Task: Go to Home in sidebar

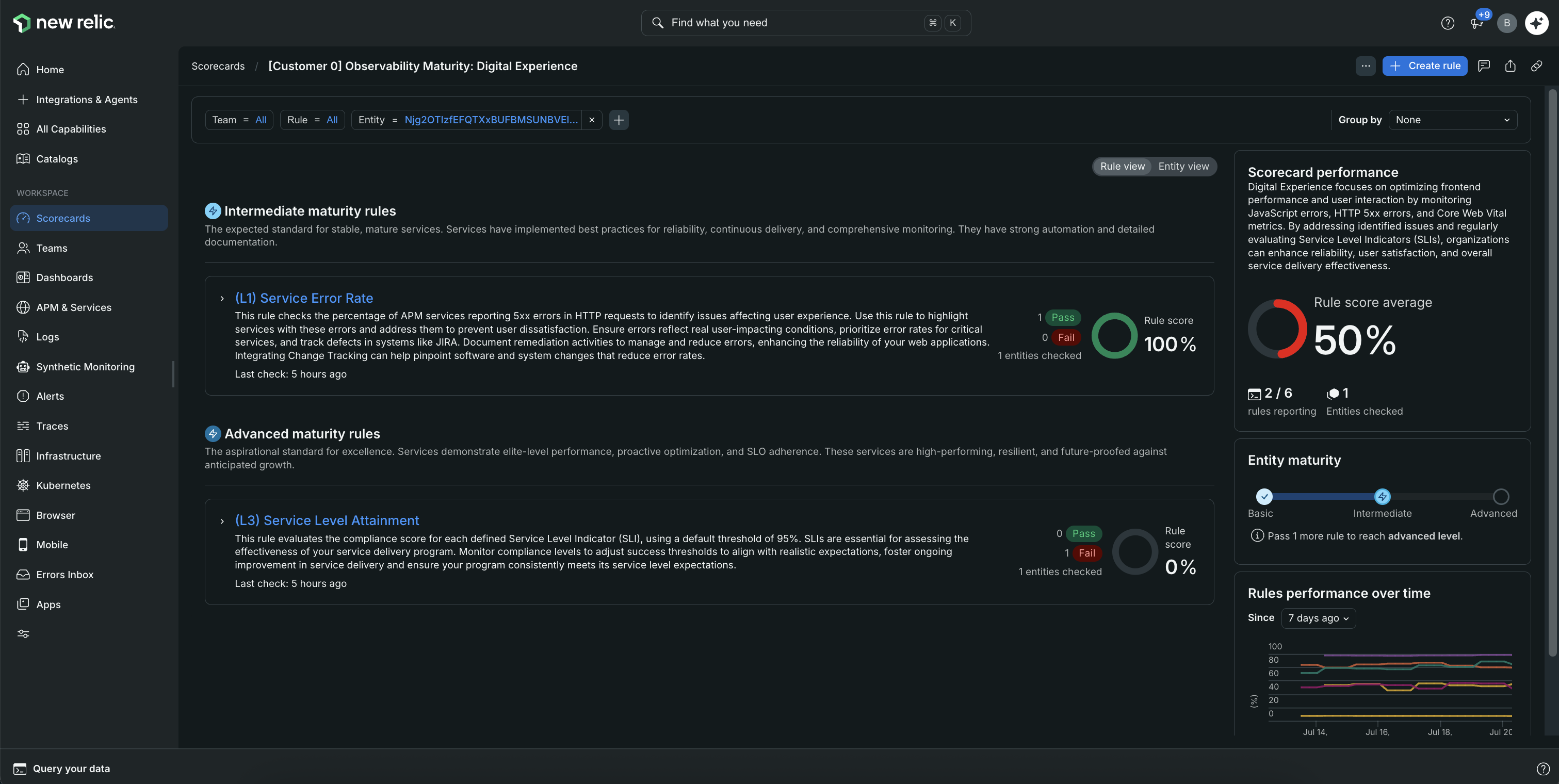Action: [x=89, y=70]
